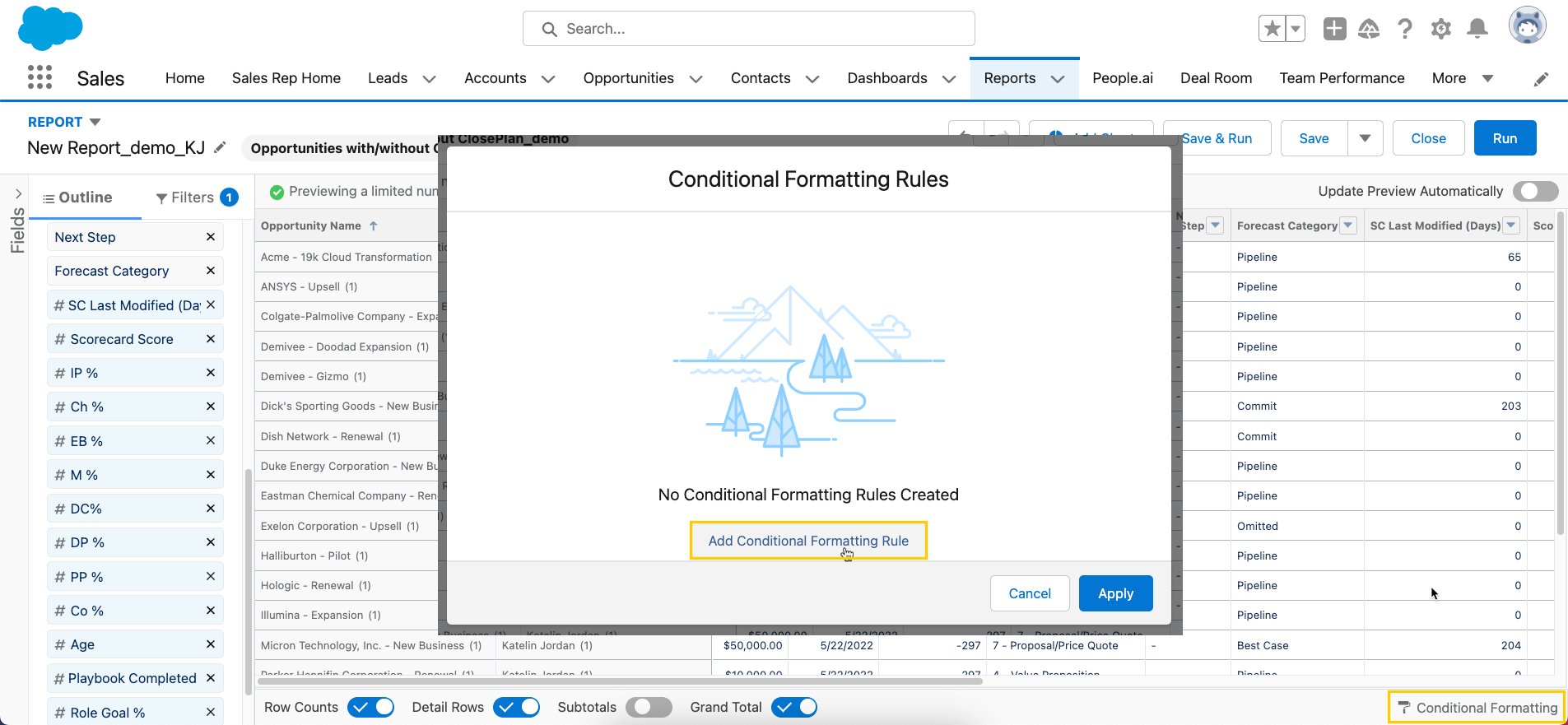This screenshot has width=1568, height=725.
Task: Enable the Subtotals toggle
Action: (649, 707)
